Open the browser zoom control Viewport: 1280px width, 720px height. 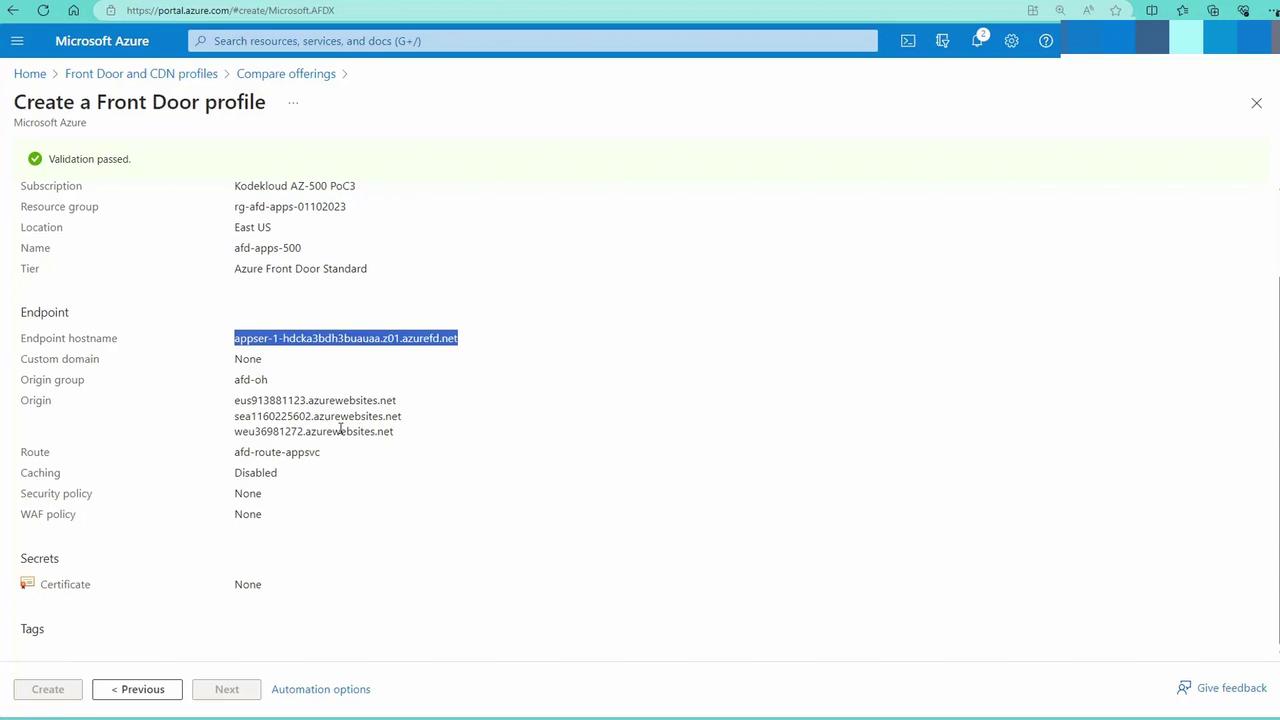1060,10
